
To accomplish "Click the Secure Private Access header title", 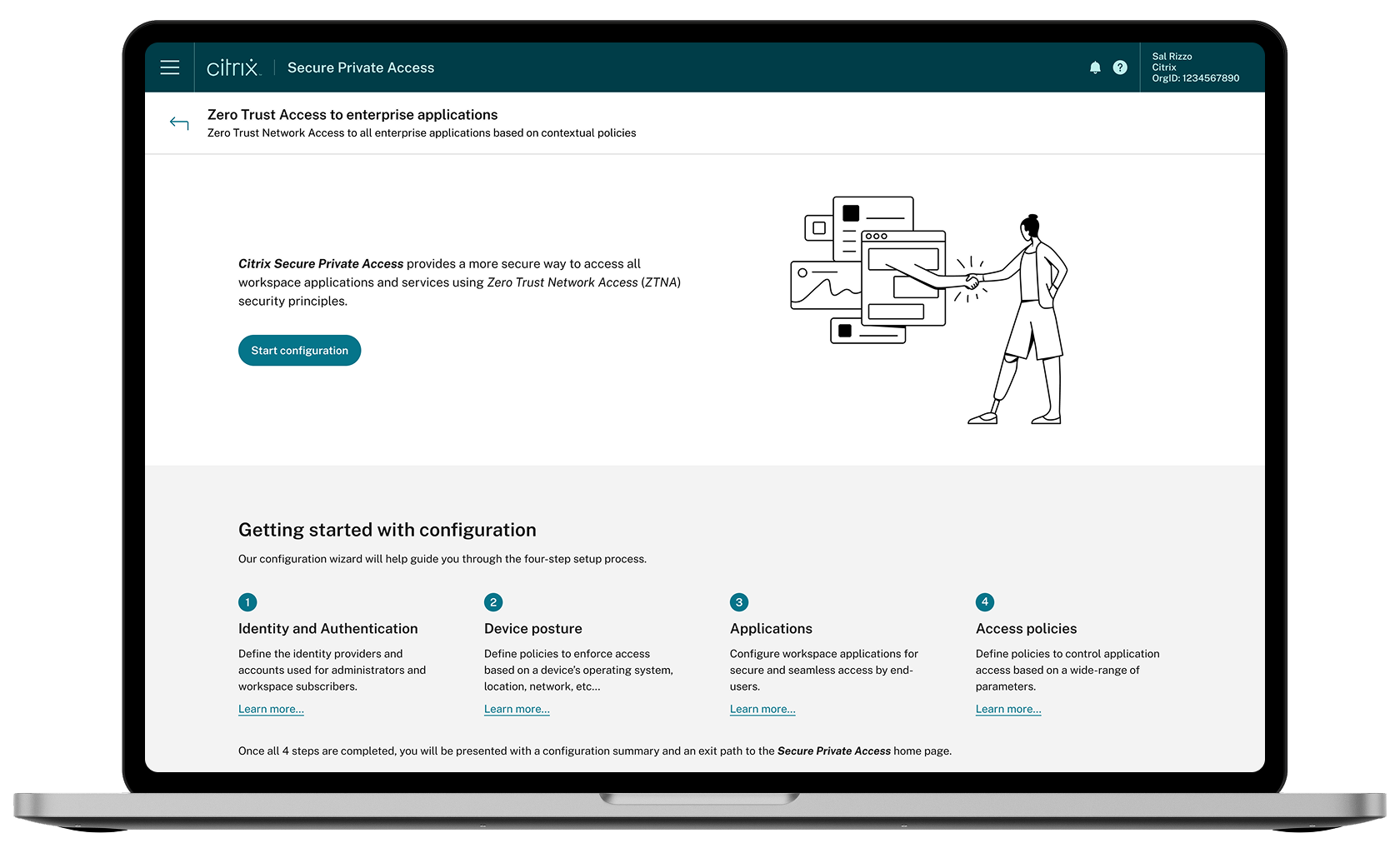I will pyautogui.click(x=361, y=67).
